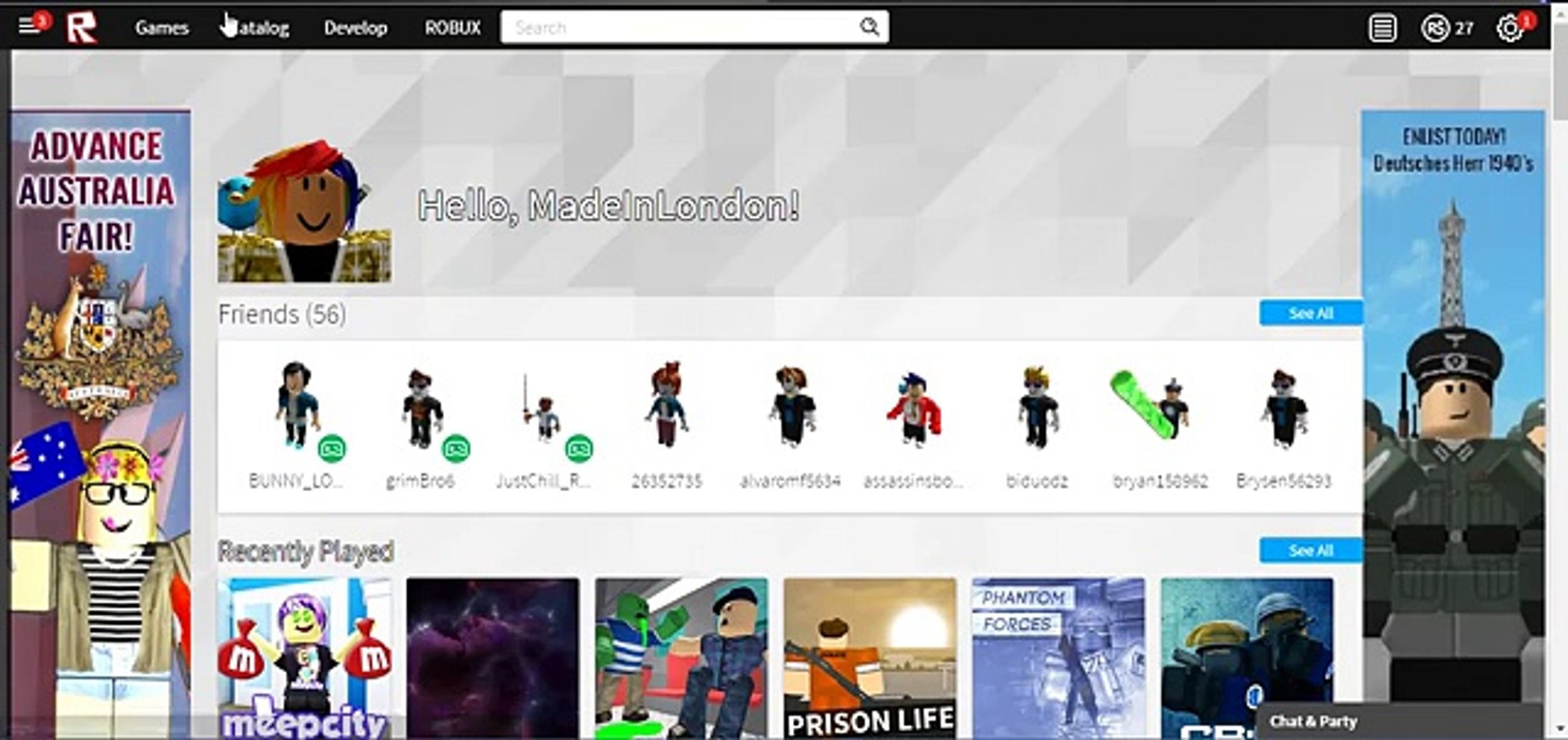Click JustChill_R's in-game status badge

pos(579,449)
